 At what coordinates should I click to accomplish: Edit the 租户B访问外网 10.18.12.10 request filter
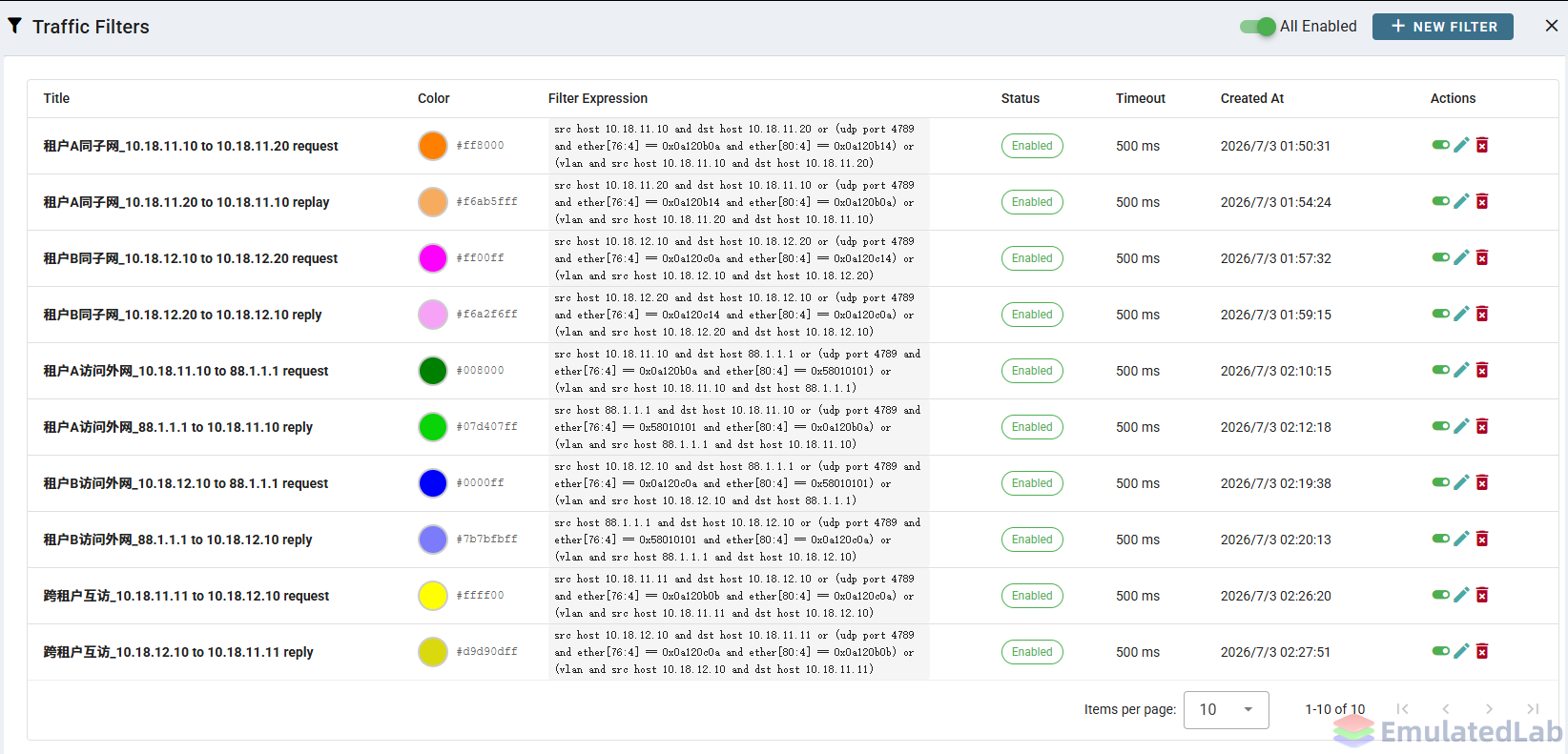pyautogui.click(x=1461, y=482)
